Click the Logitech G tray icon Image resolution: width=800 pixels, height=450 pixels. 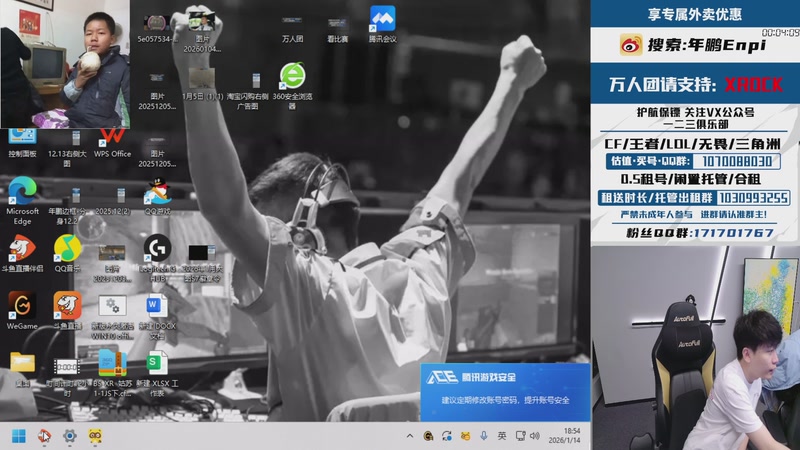coord(428,436)
